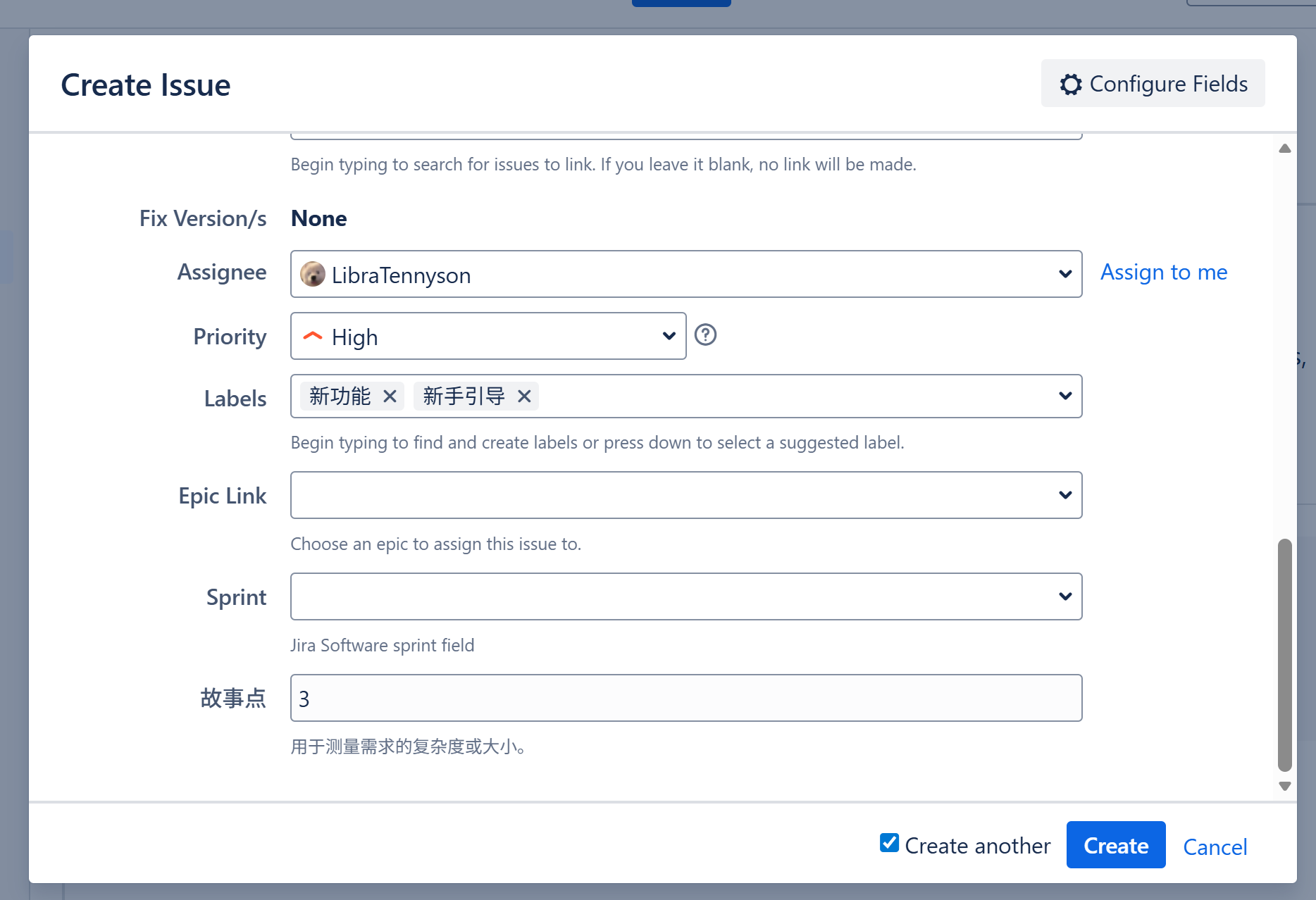Click the Create button
Screen dimensions: 1316x900
[x=1116, y=845]
